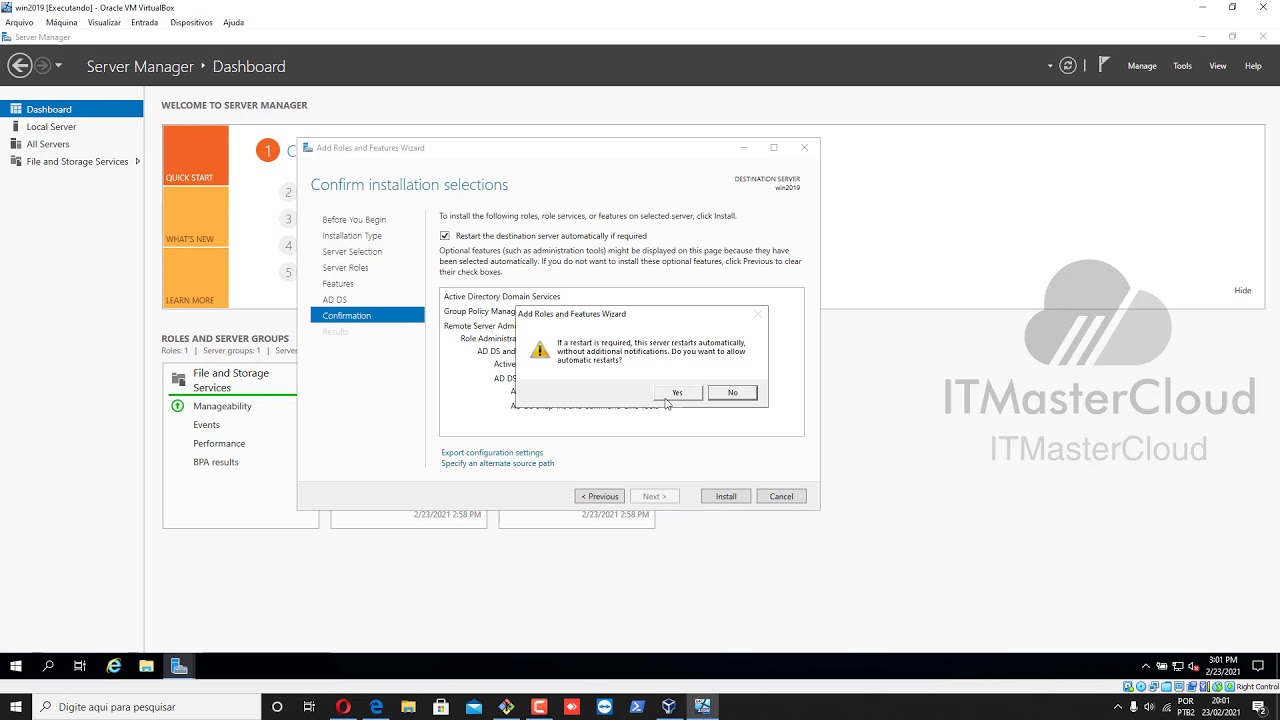Click the Server Manager back arrow
This screenshot has height=720, width=1280.
pos(19,66)
